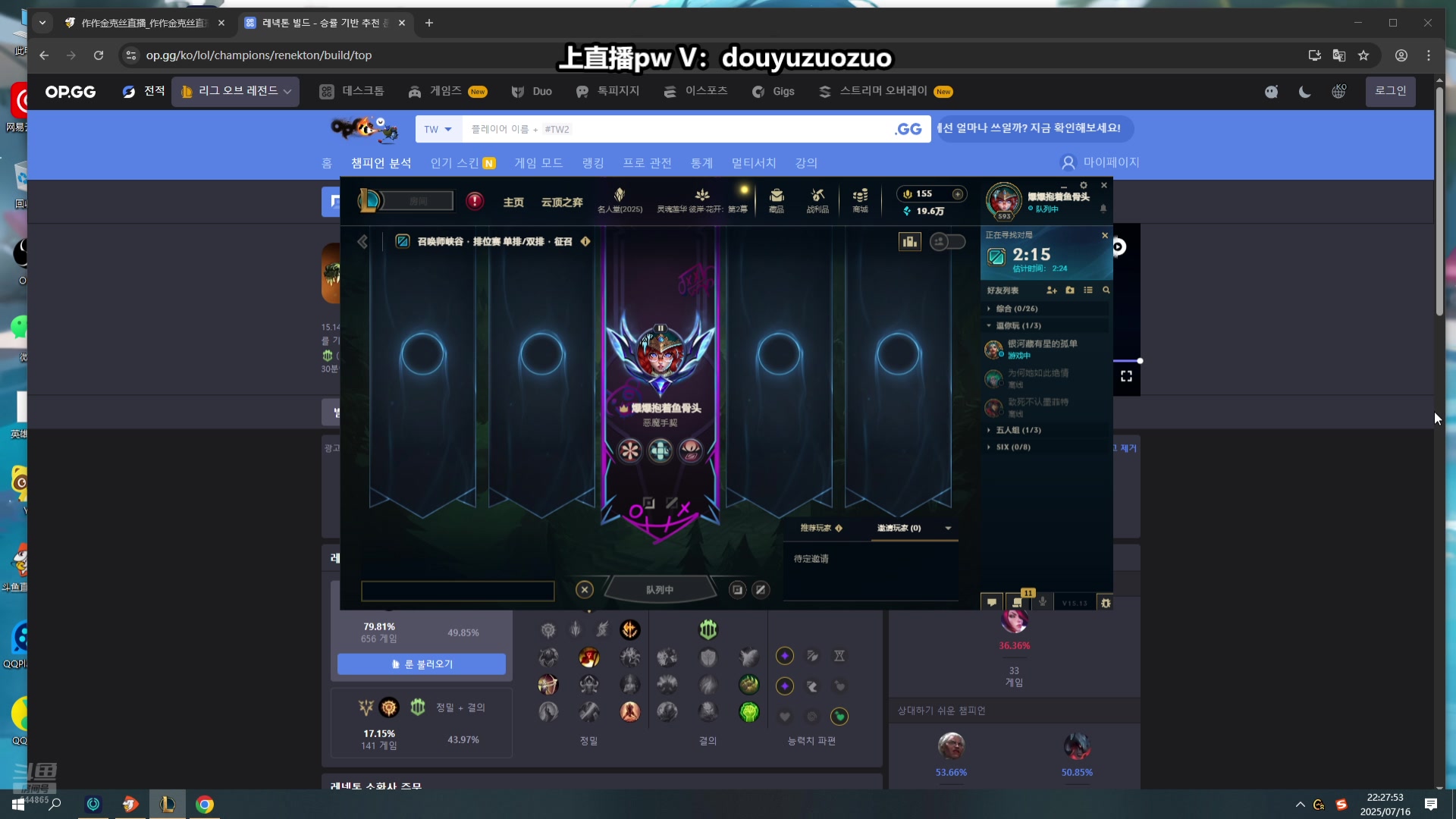Screen dimensions: 1456x819
Task: Click the OP.GG player name search field
Action: click(x=675, y=129)
